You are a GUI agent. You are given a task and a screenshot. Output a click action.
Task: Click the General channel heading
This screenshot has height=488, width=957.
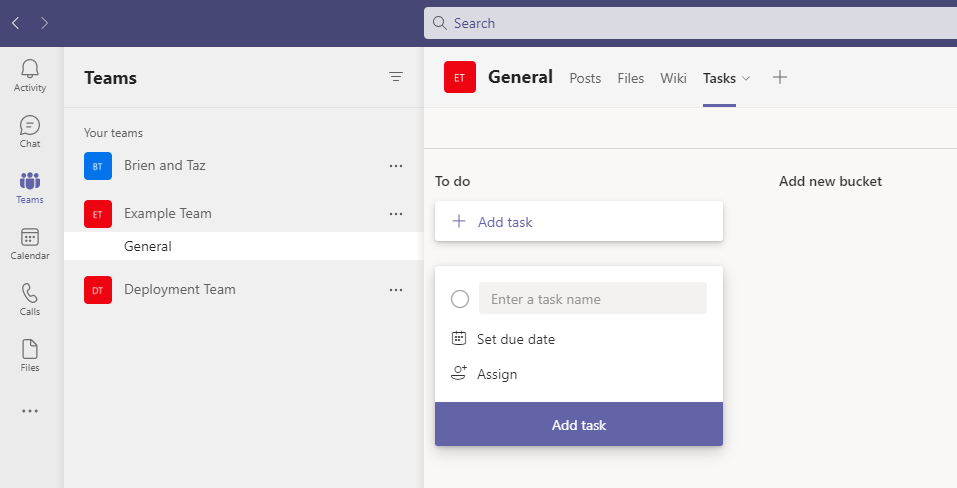point(521,77)
